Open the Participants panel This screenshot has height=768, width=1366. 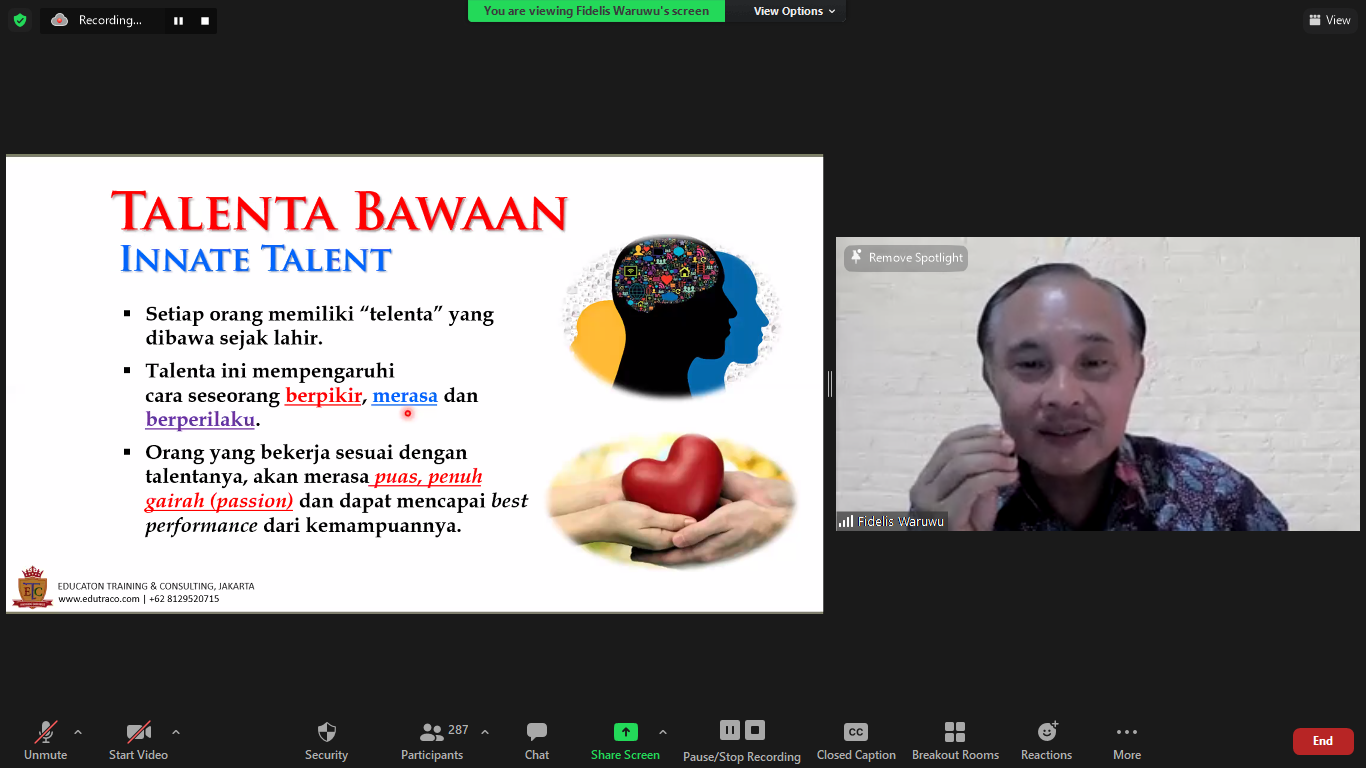coord(432,732)
